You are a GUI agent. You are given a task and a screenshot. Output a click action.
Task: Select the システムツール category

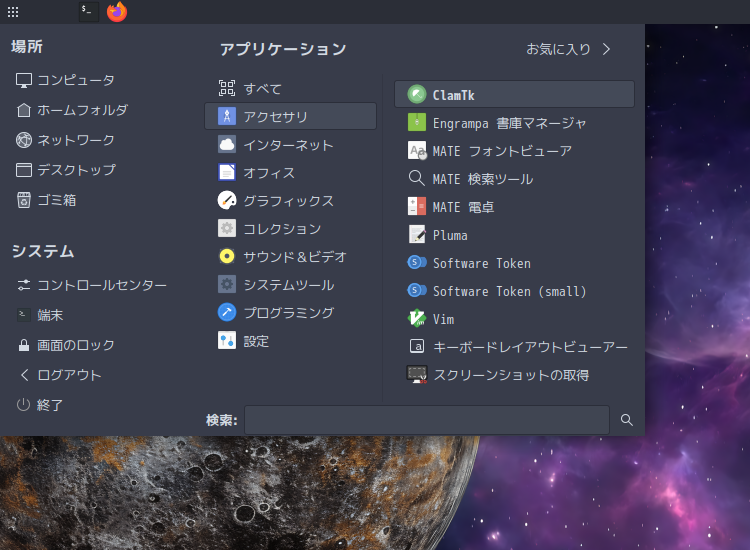(x=290, y=285)
